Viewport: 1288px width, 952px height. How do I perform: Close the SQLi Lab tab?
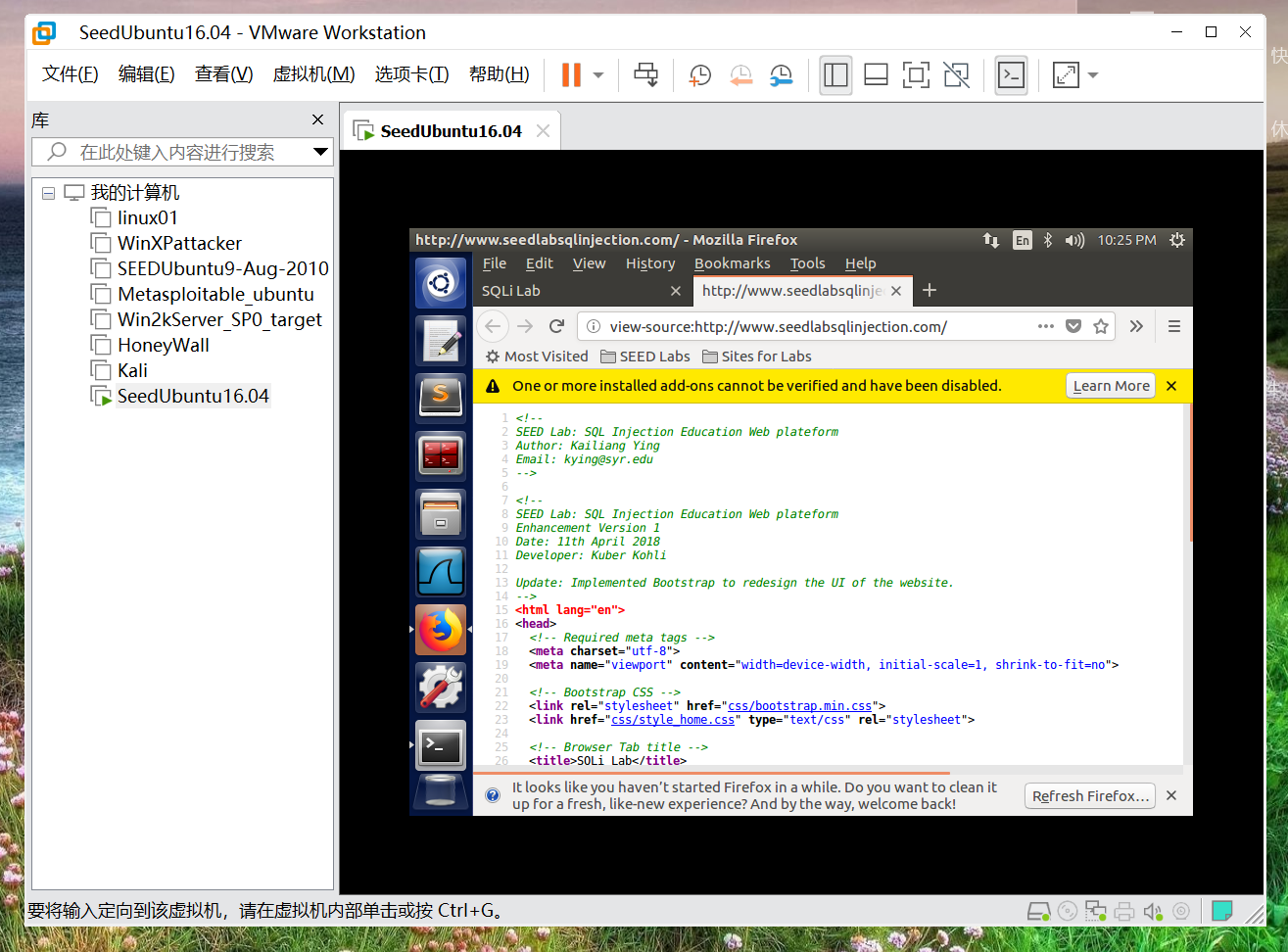pos(676,291)
